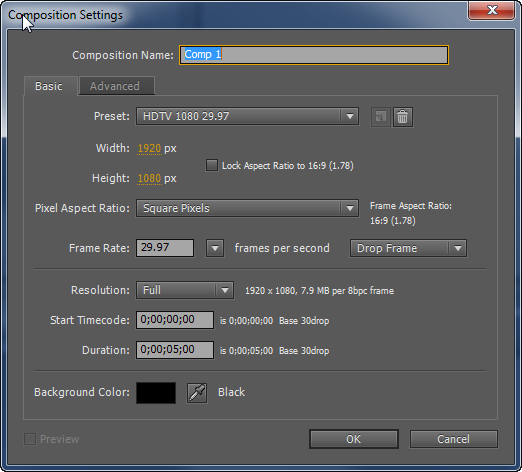522x472 pixels.
Task: Enable Lock Aspect Ratio to 16:9
Action: pyautogui.click(x=212, y=165)
